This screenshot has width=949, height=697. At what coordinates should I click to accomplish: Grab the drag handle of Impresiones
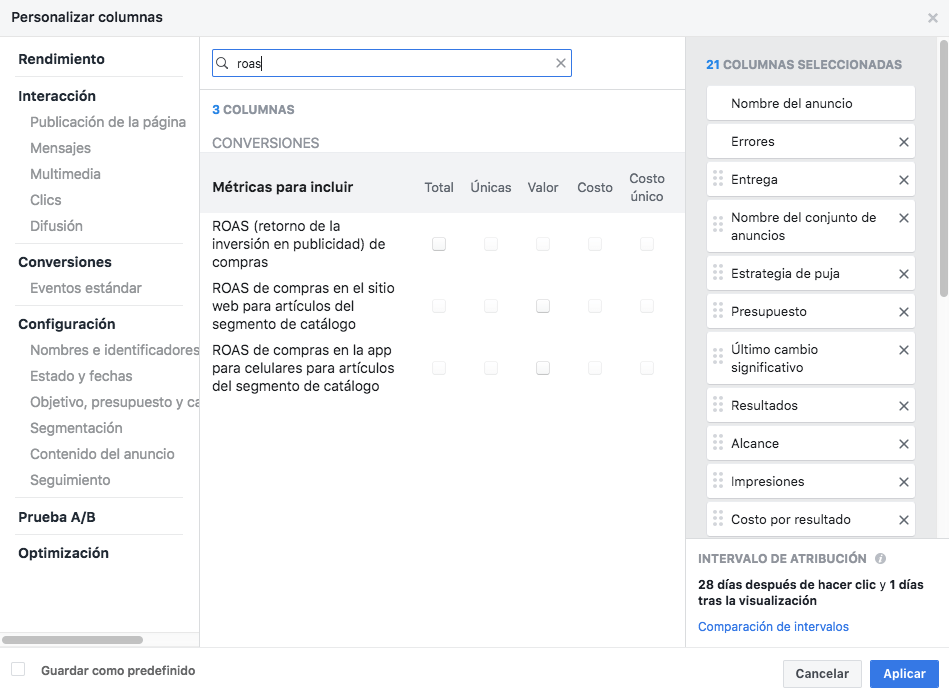[718, 480]
